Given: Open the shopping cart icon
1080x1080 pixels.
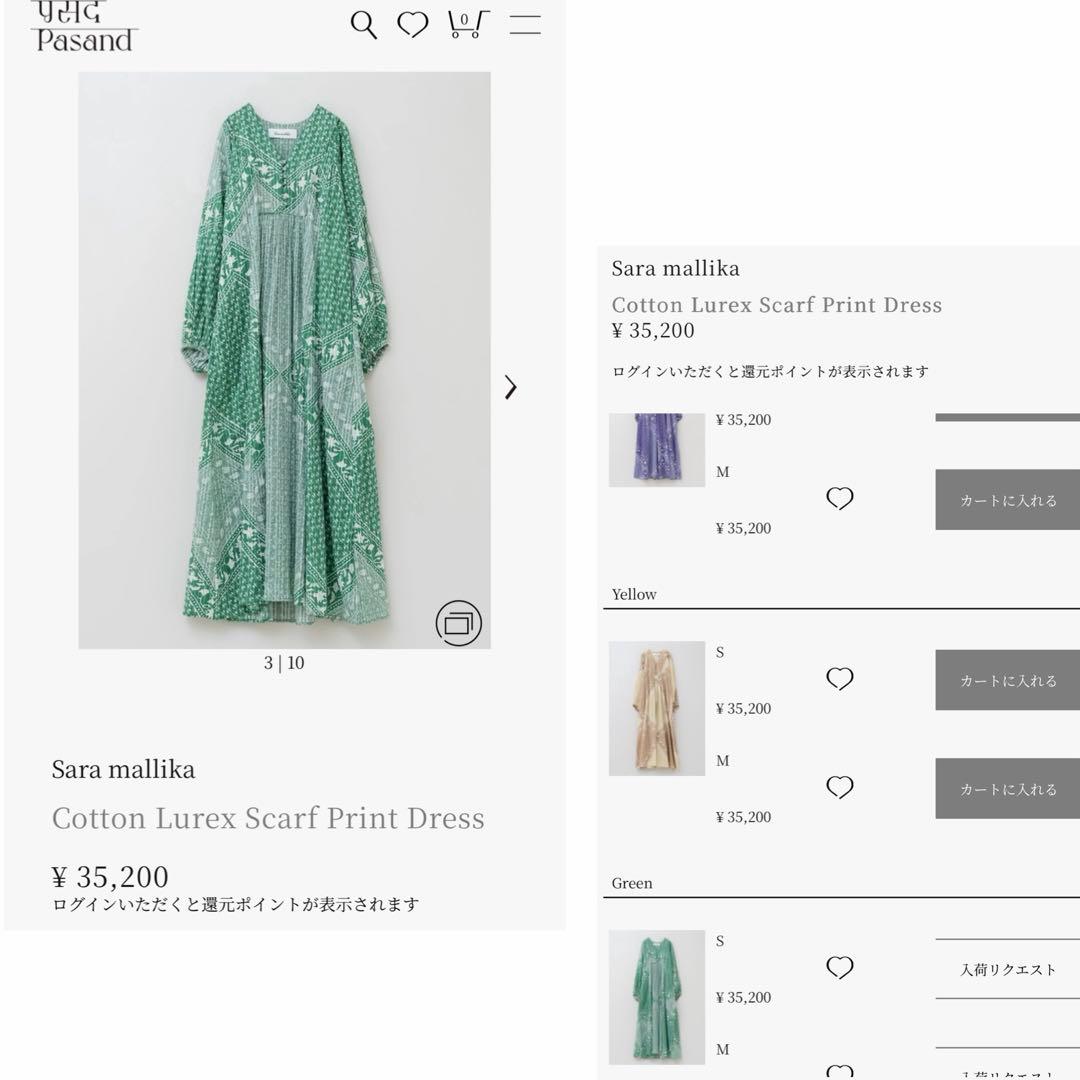Looking at the screenshot, I should click(467, 24).
